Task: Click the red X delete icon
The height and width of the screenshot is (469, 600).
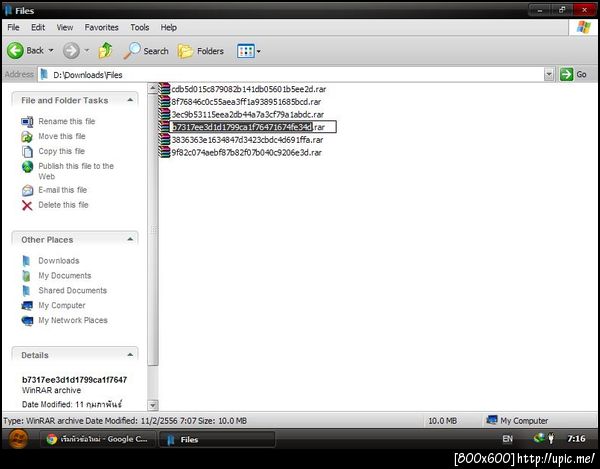Action: pos(27,205)
